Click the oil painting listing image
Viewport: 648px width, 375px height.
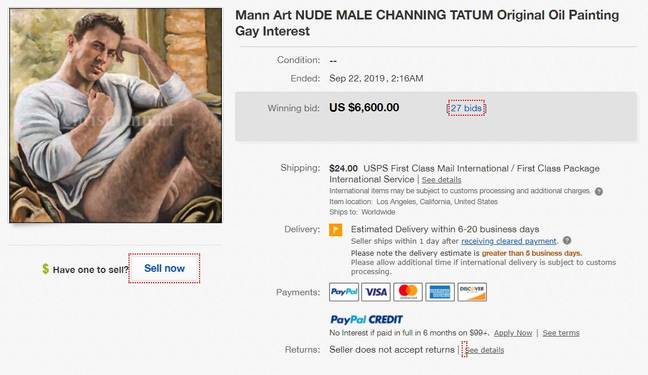[x=115, y=115]
